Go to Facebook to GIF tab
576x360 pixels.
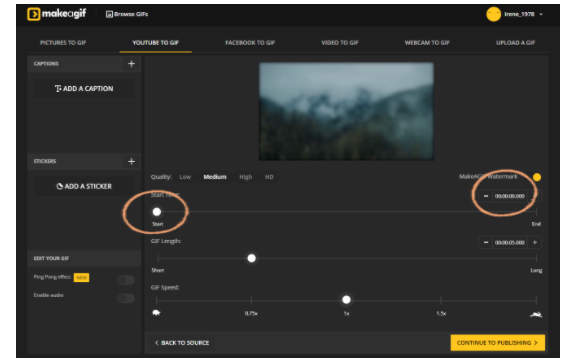[250, 43]
